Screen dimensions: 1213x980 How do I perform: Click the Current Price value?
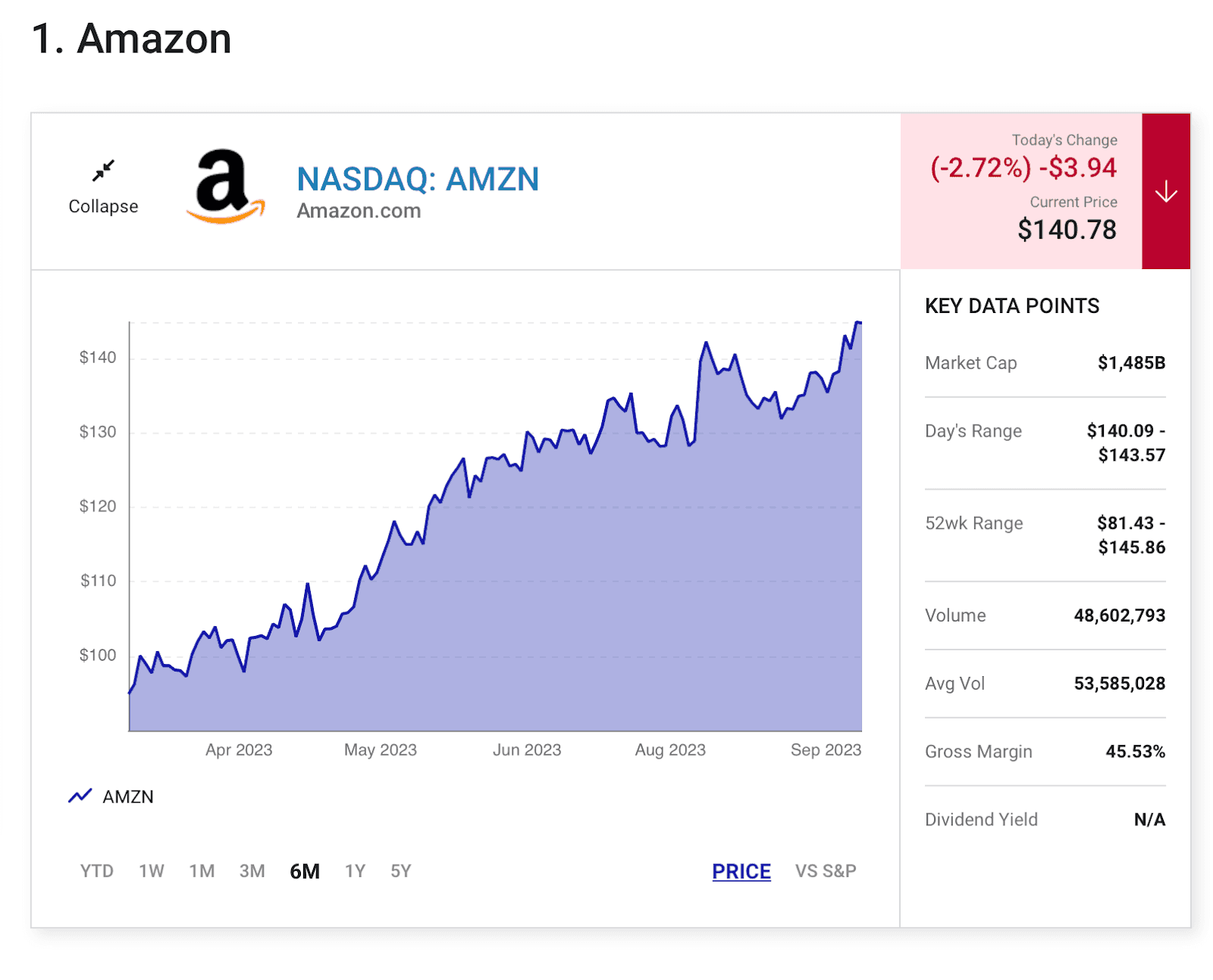pyautogui.click(x=1067, y=229)
